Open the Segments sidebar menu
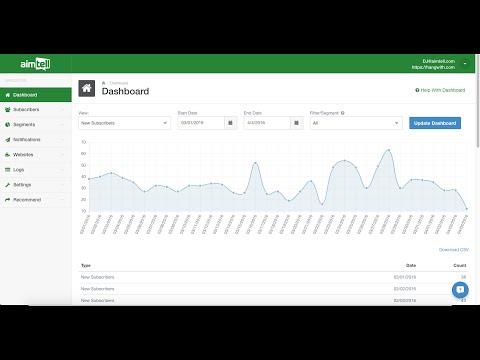This screenshot has width=480, height=360. click(36, 125)
